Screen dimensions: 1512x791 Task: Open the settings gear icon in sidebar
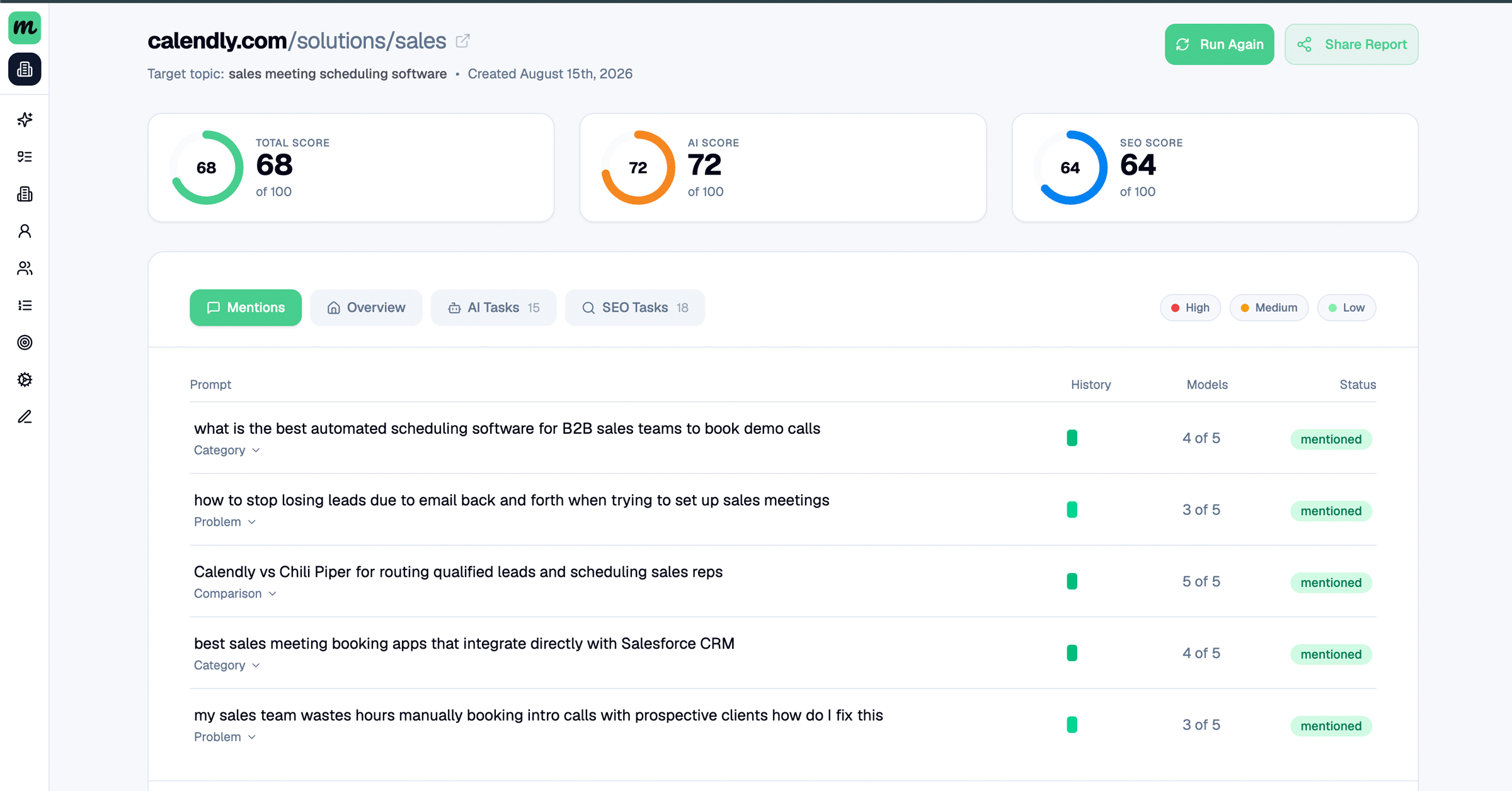click(25, 380)
